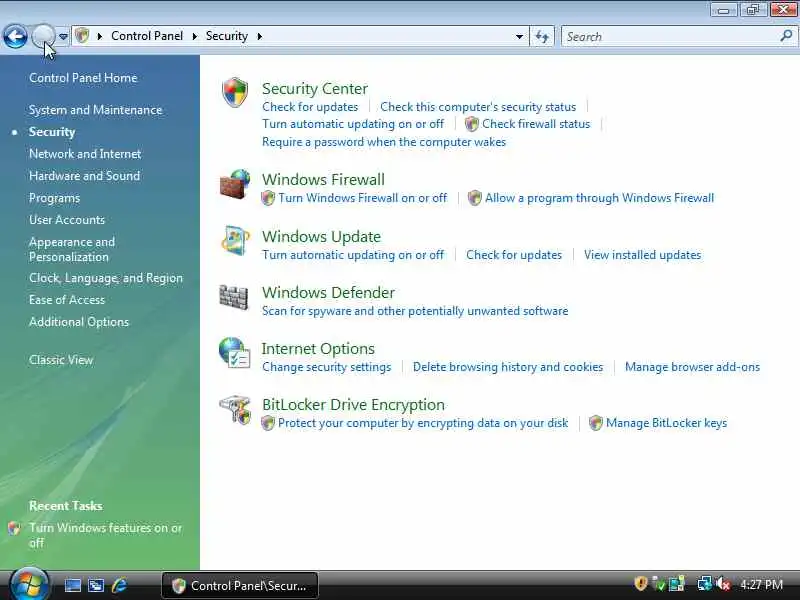This screenshot has width=800, height=600.
Task: Open Ease of Access category
Action: [x=67, y=300]
